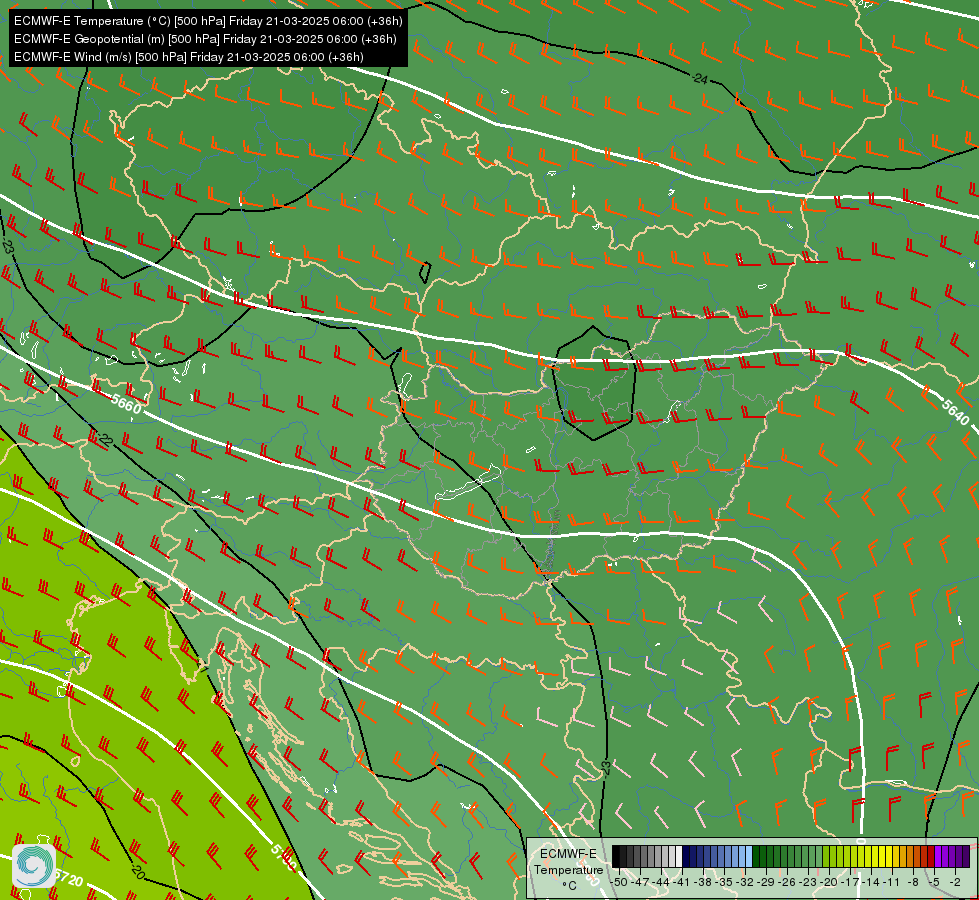The width and height of the screenshot is (979, 900).
Task: Click the -32 value on the legend scale
Action: tap(745, 882)
